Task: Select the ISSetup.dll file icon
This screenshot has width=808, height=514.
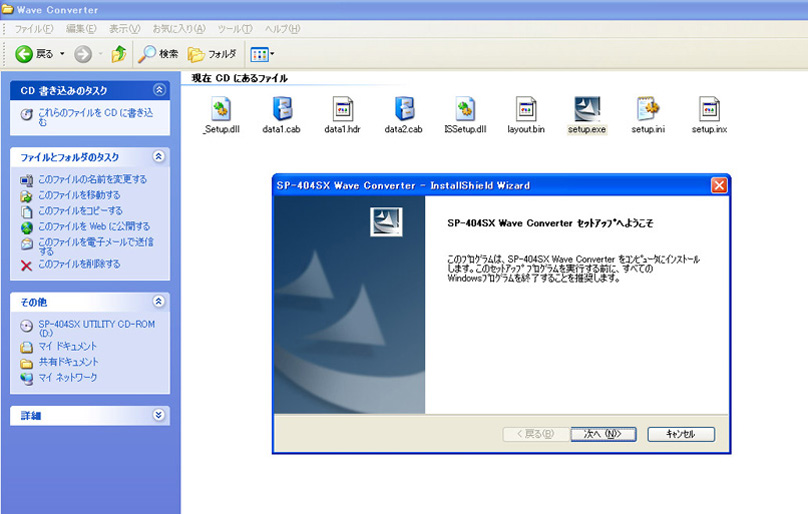Action: coord(465,109)
